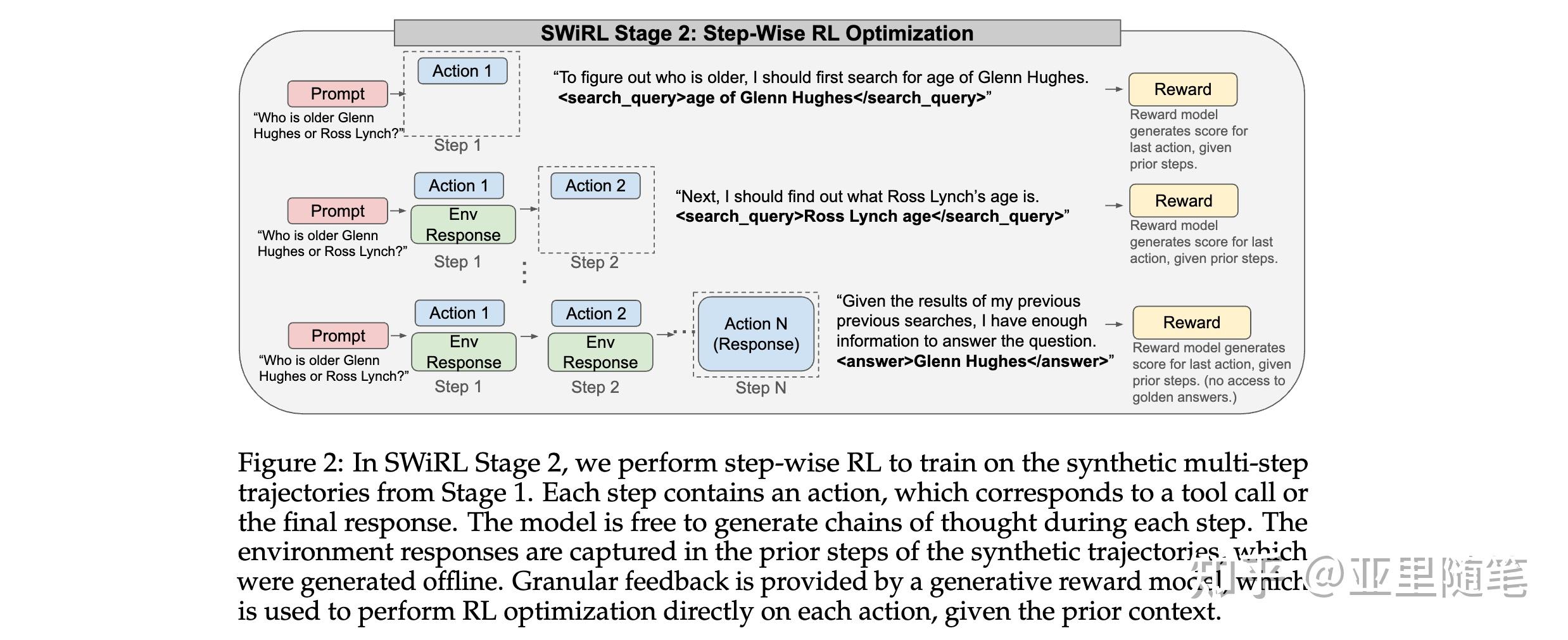Select the first row Reward box
1568x640 pixels.
(x=1182, y=89)
